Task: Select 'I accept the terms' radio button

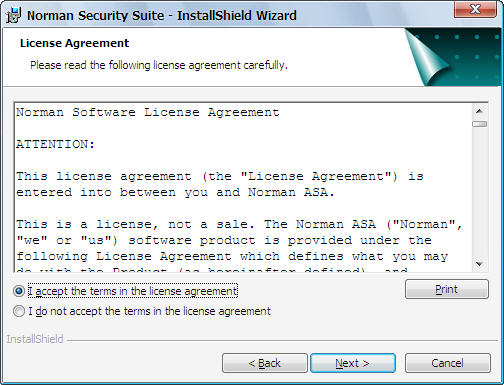Action: click(x=19, y=291)
